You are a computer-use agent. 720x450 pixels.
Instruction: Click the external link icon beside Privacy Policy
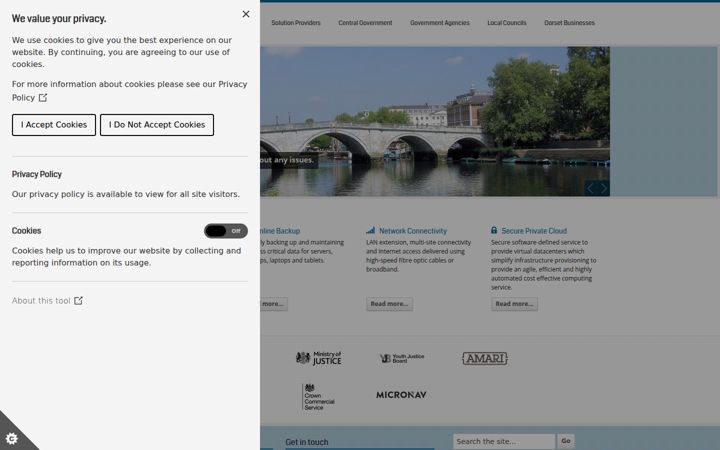pyautogui.click(x=43, y=98)
